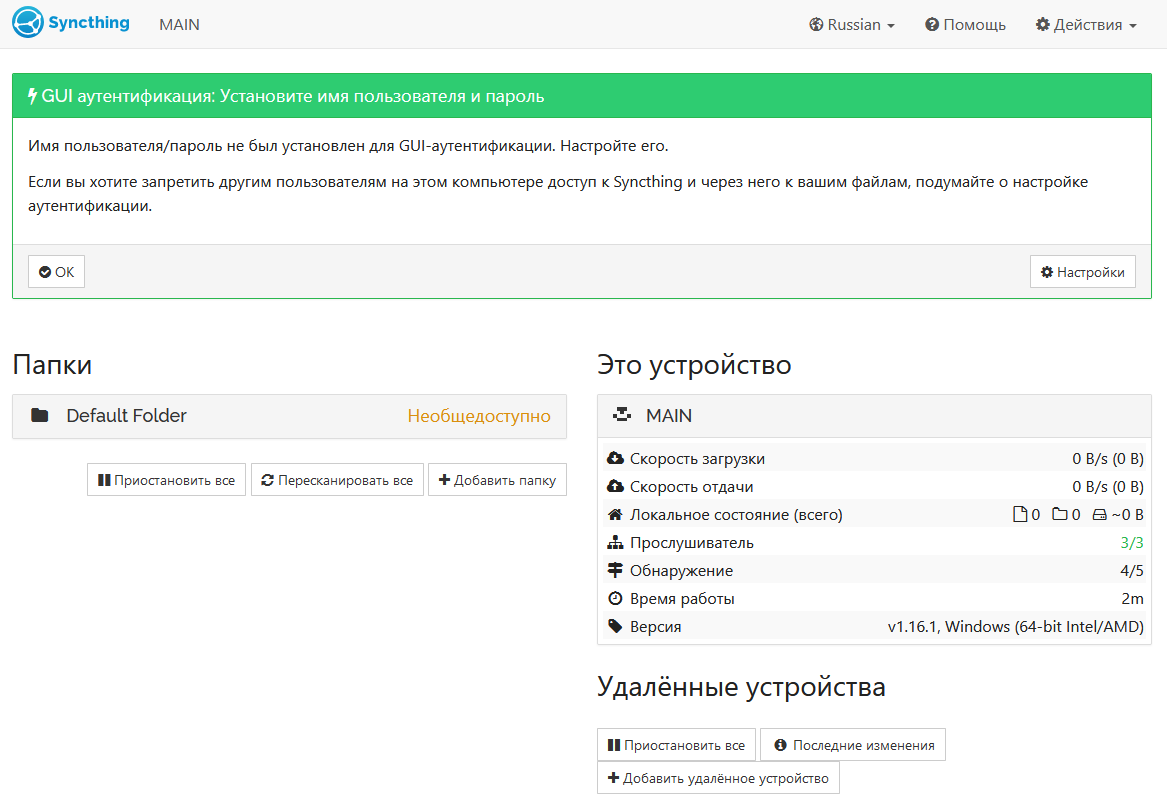Click the device icon next to MAIN
1167x807 pixels.
click(621, 415)
